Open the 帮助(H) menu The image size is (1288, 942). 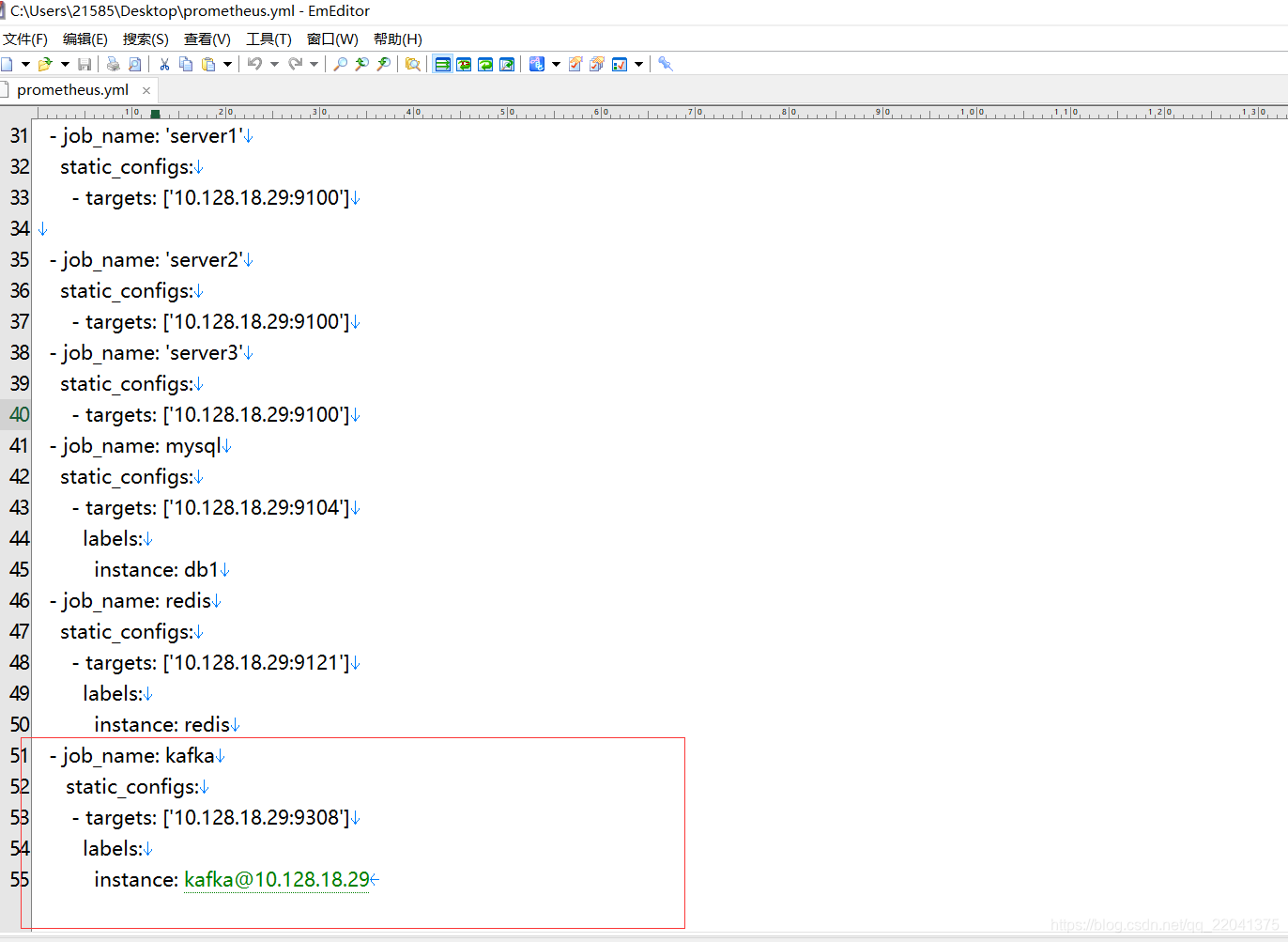click(x=398, y=39)
